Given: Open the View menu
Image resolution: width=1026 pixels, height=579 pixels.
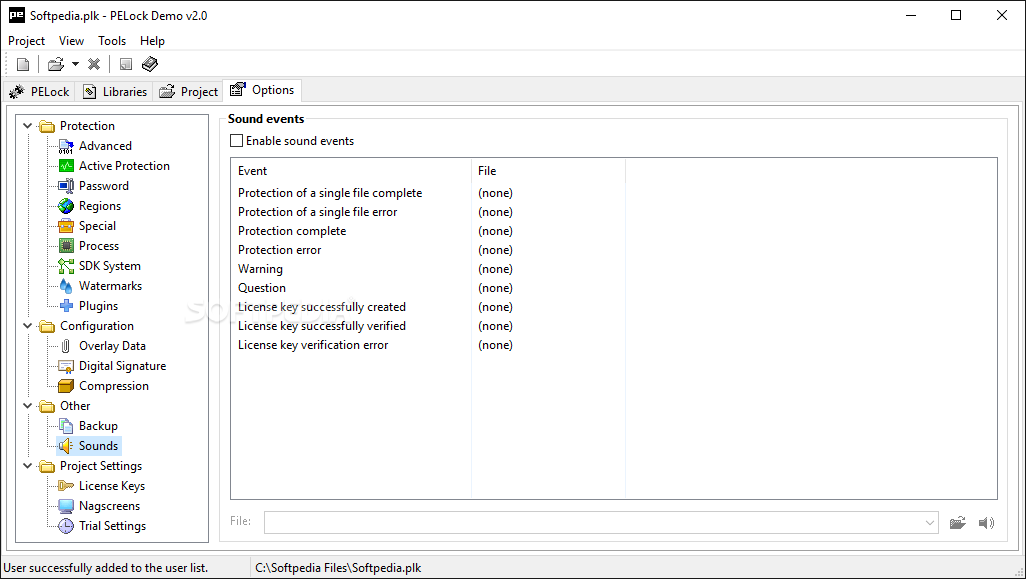Looking at the screenshot, I should click(x=71, y=41).
